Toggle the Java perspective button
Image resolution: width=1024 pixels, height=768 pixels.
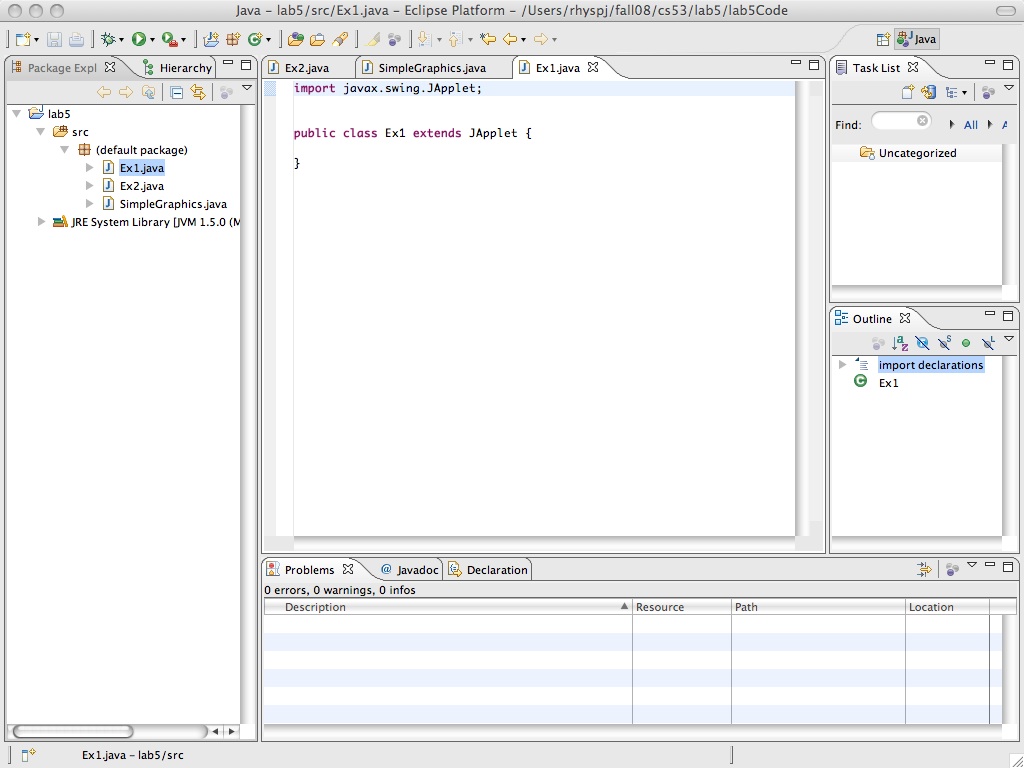(x=917, y=39)
